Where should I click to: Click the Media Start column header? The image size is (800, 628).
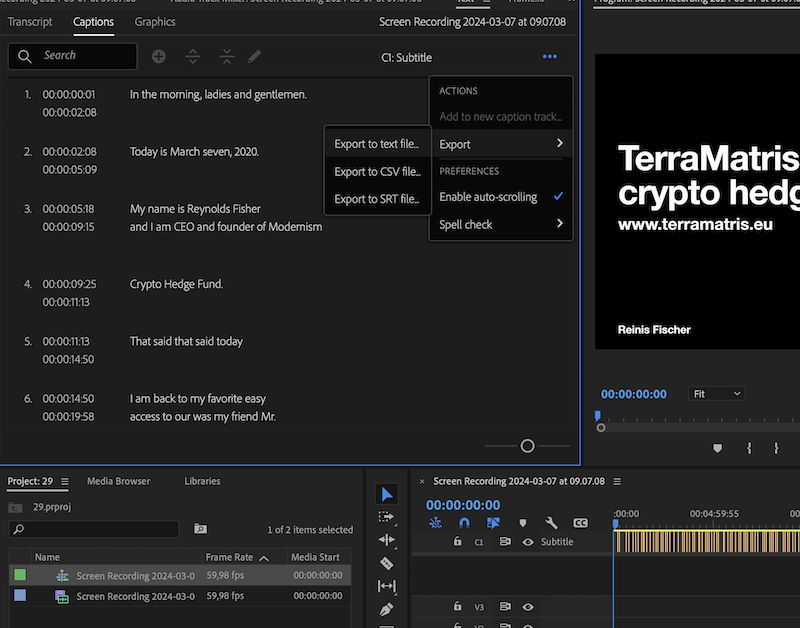click(x=315, y=558)
